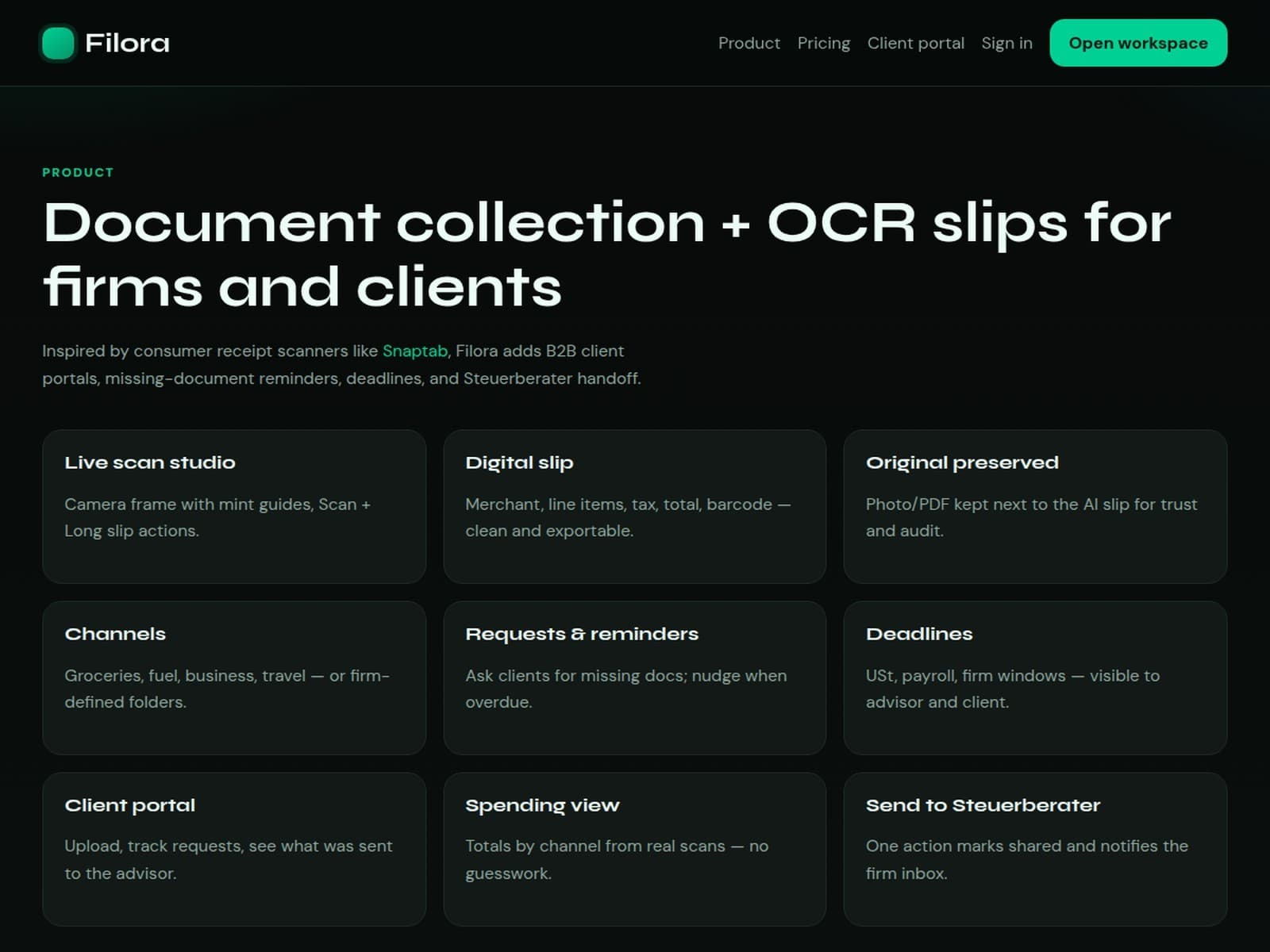Viewport: 1270px width, 952px height.
Task: Select the Live scan studio card
Action: (234, 506)
